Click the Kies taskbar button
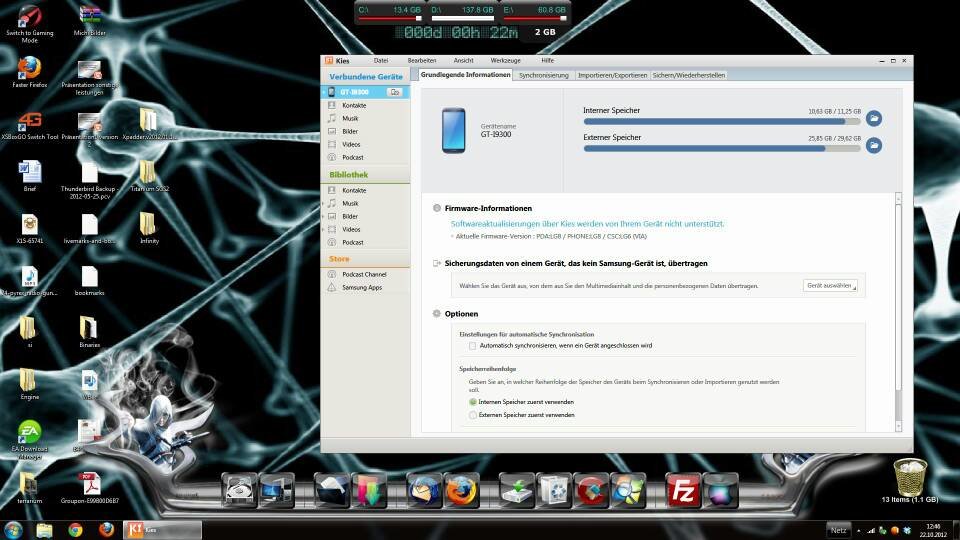This screenshot has width=960, height=540. tap(162, 530)
